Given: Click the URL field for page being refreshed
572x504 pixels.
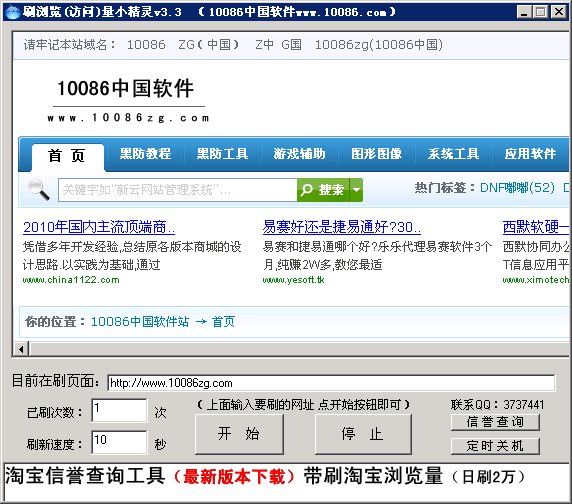Looking at the screenshot, I should pyautogui.click(x=331, y=383).
